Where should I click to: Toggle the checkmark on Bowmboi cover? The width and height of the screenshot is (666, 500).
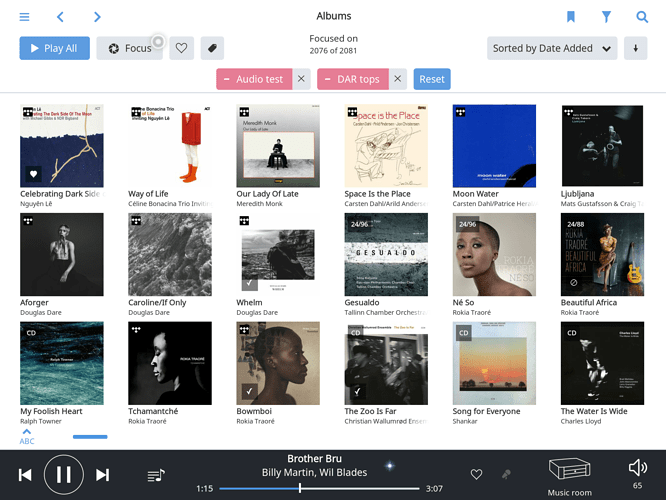pos(249,391)
